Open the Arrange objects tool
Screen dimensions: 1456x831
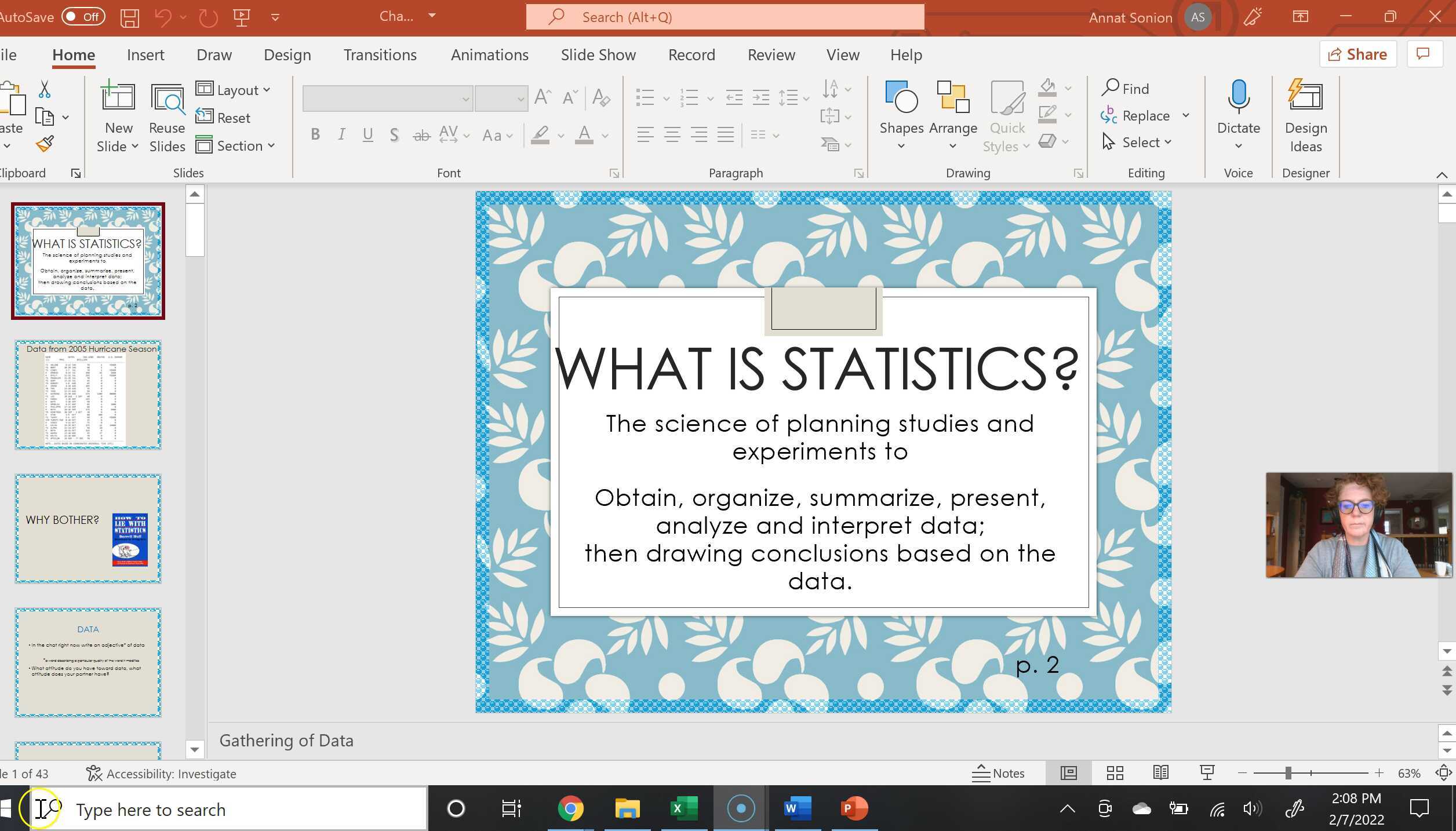[952, 101]
